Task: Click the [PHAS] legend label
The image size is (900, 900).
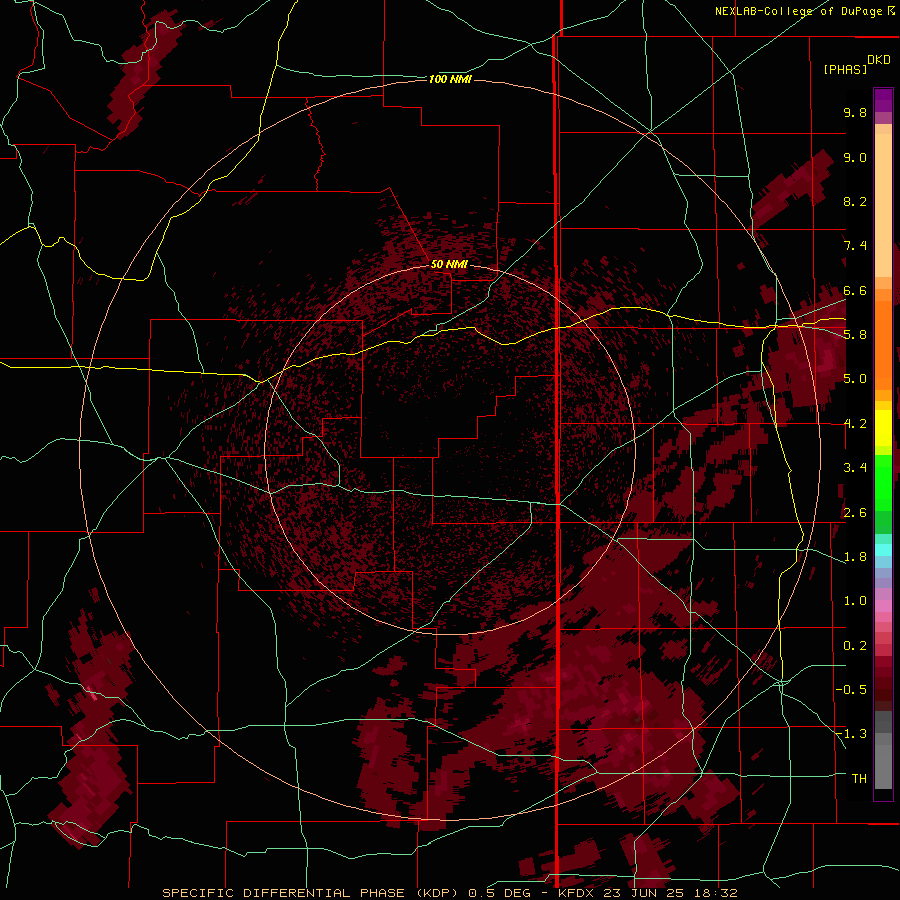Action: point(845,69)
